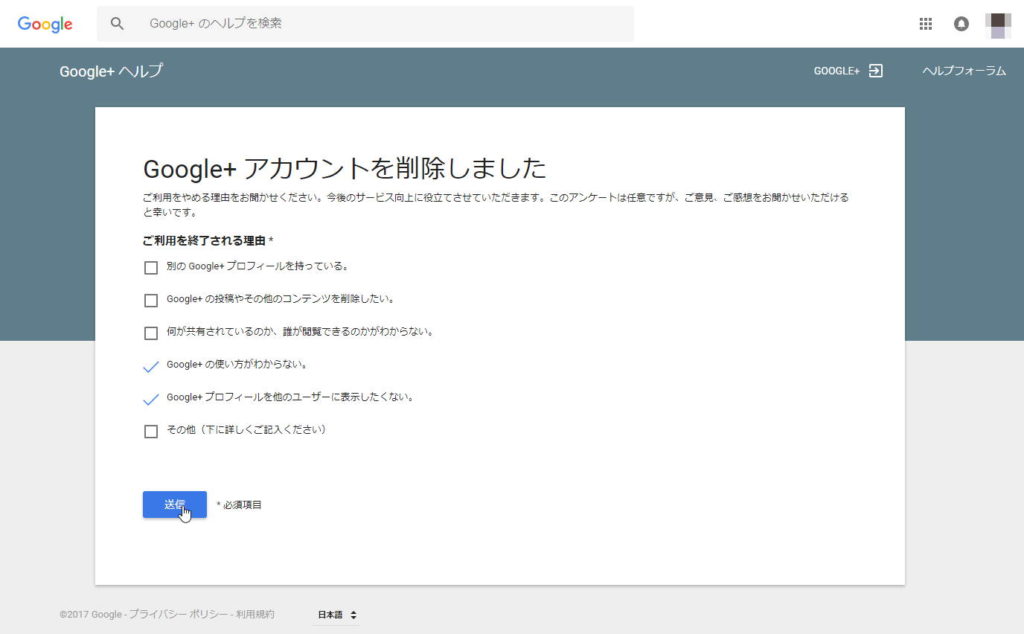Submit the survey with 送信 button
The width and height of the screenshot is (1024, 634).
pos(175,505)
